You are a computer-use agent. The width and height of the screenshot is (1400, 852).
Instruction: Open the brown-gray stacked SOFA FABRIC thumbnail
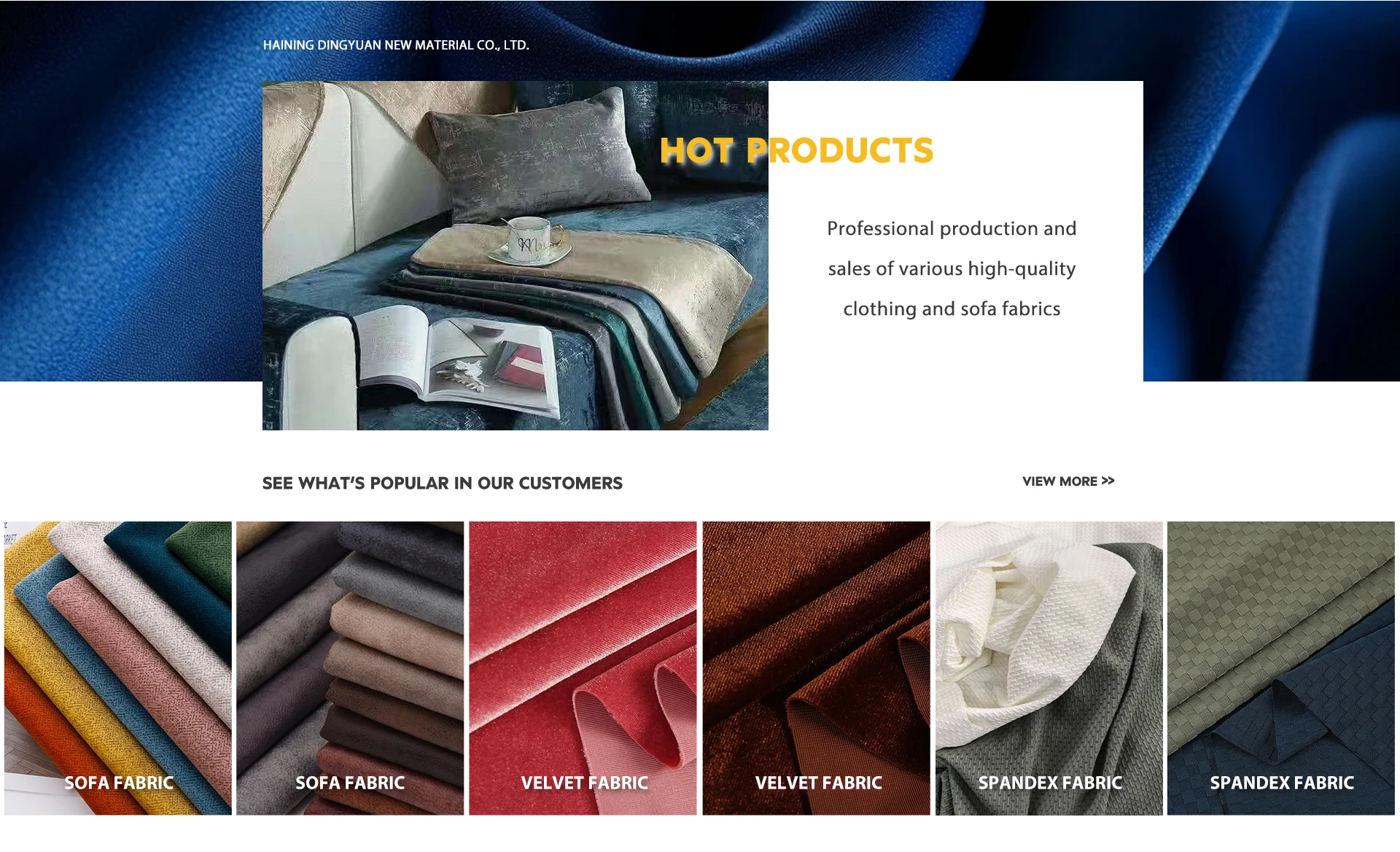click(350, 668)
